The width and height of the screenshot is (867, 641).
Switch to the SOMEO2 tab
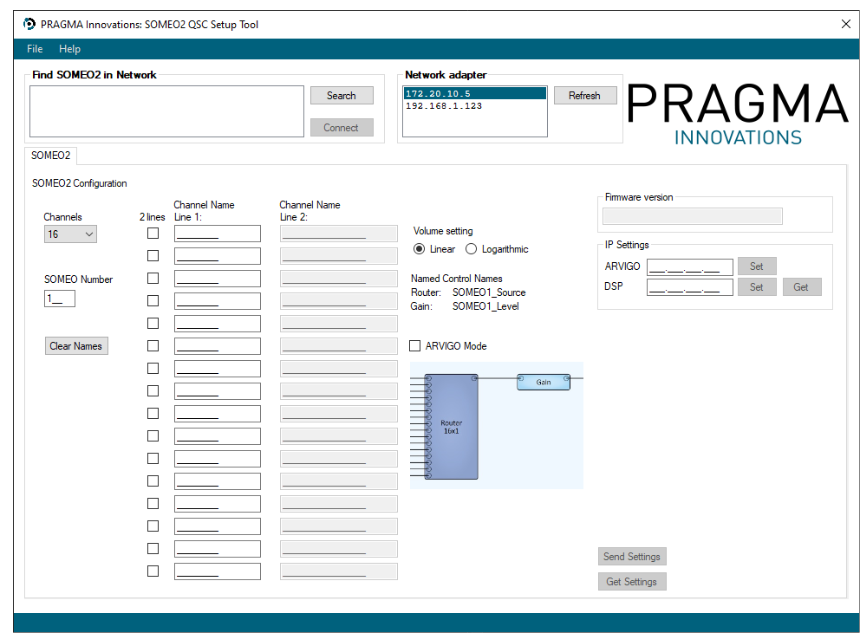(x=51, y=155)
